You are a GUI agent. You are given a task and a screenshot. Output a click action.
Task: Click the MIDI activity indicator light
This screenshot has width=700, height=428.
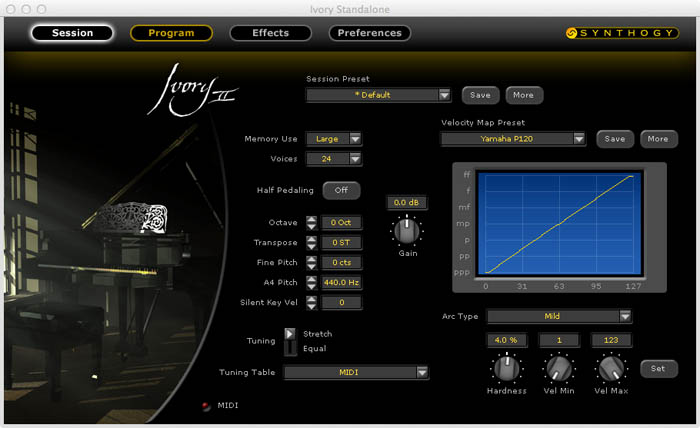point(206,406)
